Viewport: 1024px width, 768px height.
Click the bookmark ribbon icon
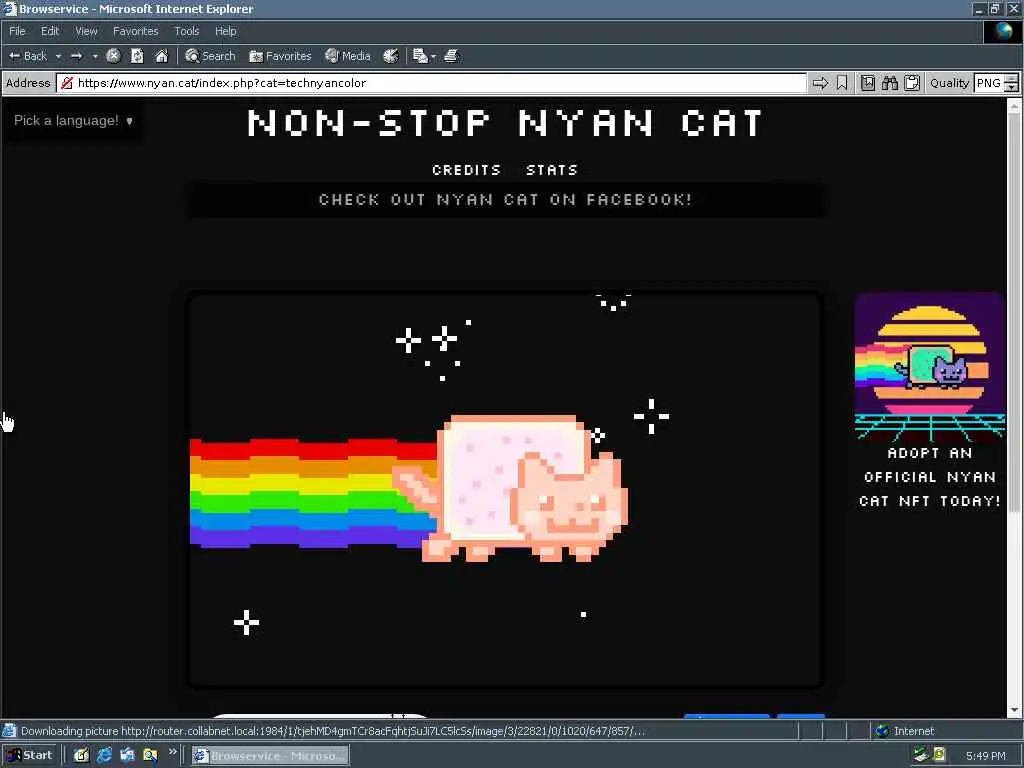coord(842,83)
